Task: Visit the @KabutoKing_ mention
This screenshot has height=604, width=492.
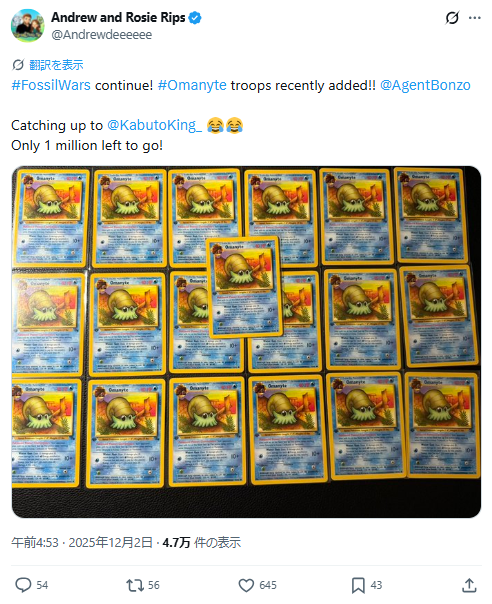Action: [154, 125]
